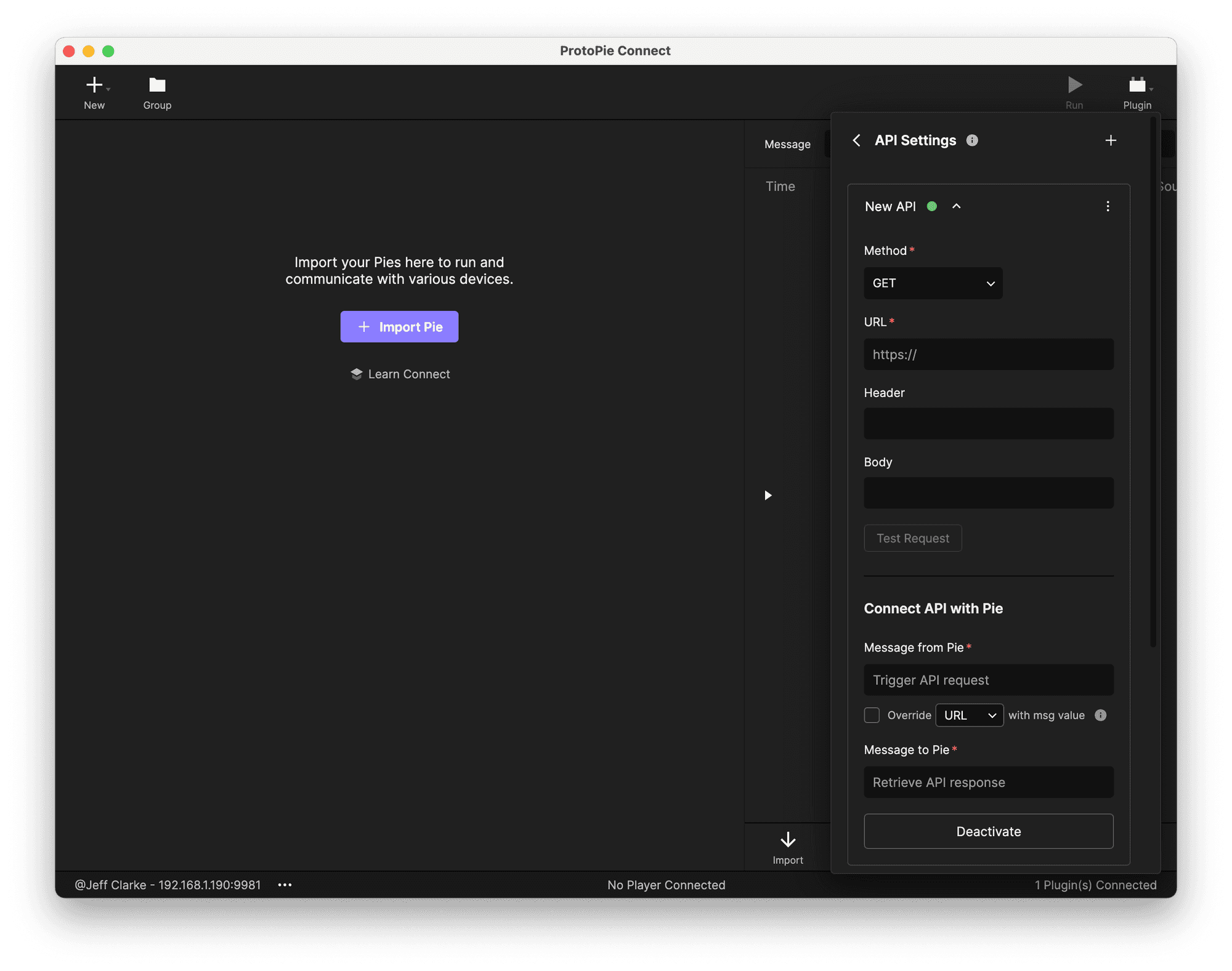Click the API panel scrollbar
The image size is (1232, 971).
(x=1153, y=382)
